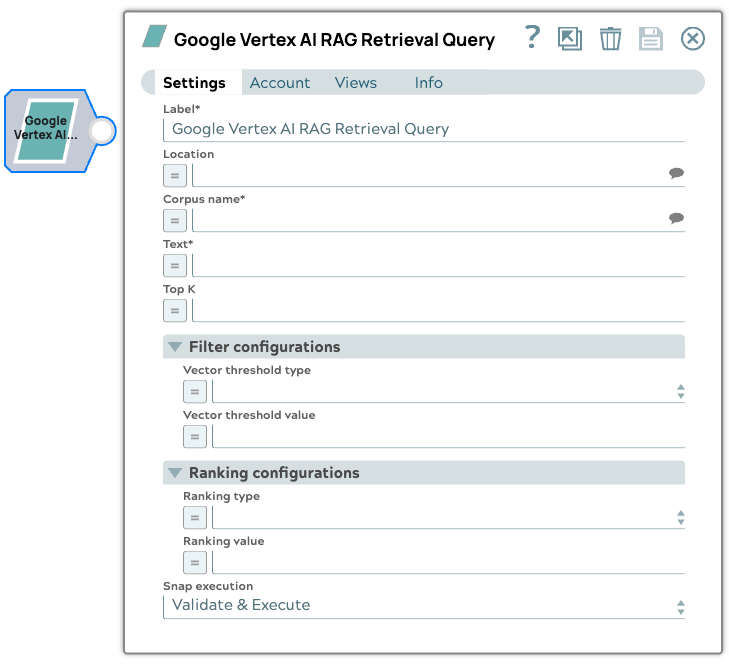Collapse the Filter configurations section
The width and height of the screenshot is (729, 668).
click(175, 347)
